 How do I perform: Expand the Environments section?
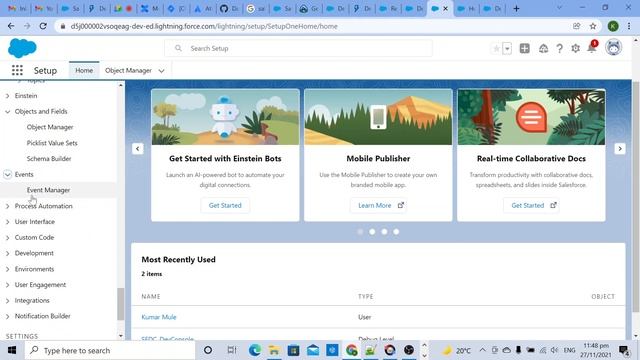tap(7, 269)
